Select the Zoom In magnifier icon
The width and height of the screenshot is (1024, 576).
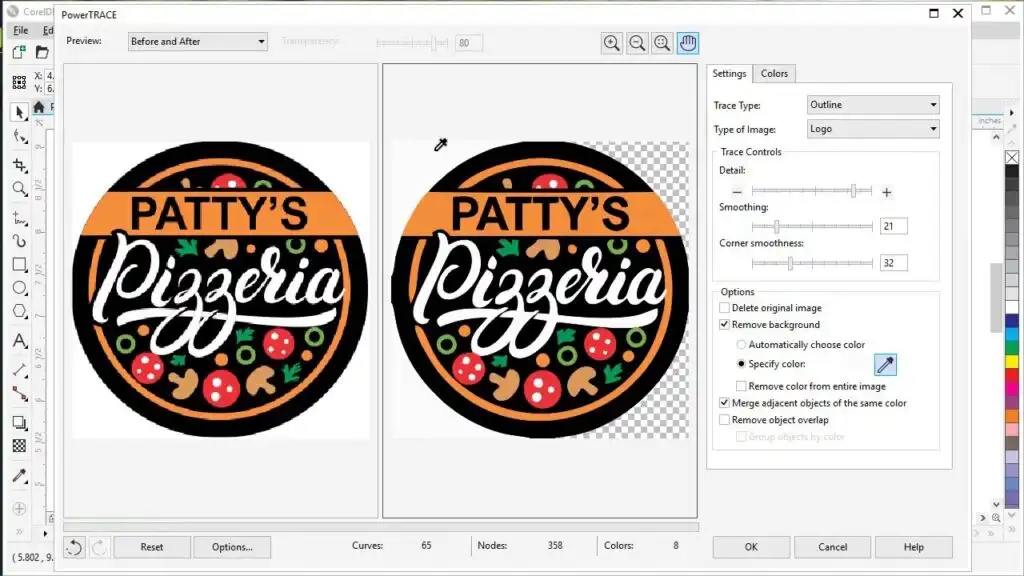[611, 42]
